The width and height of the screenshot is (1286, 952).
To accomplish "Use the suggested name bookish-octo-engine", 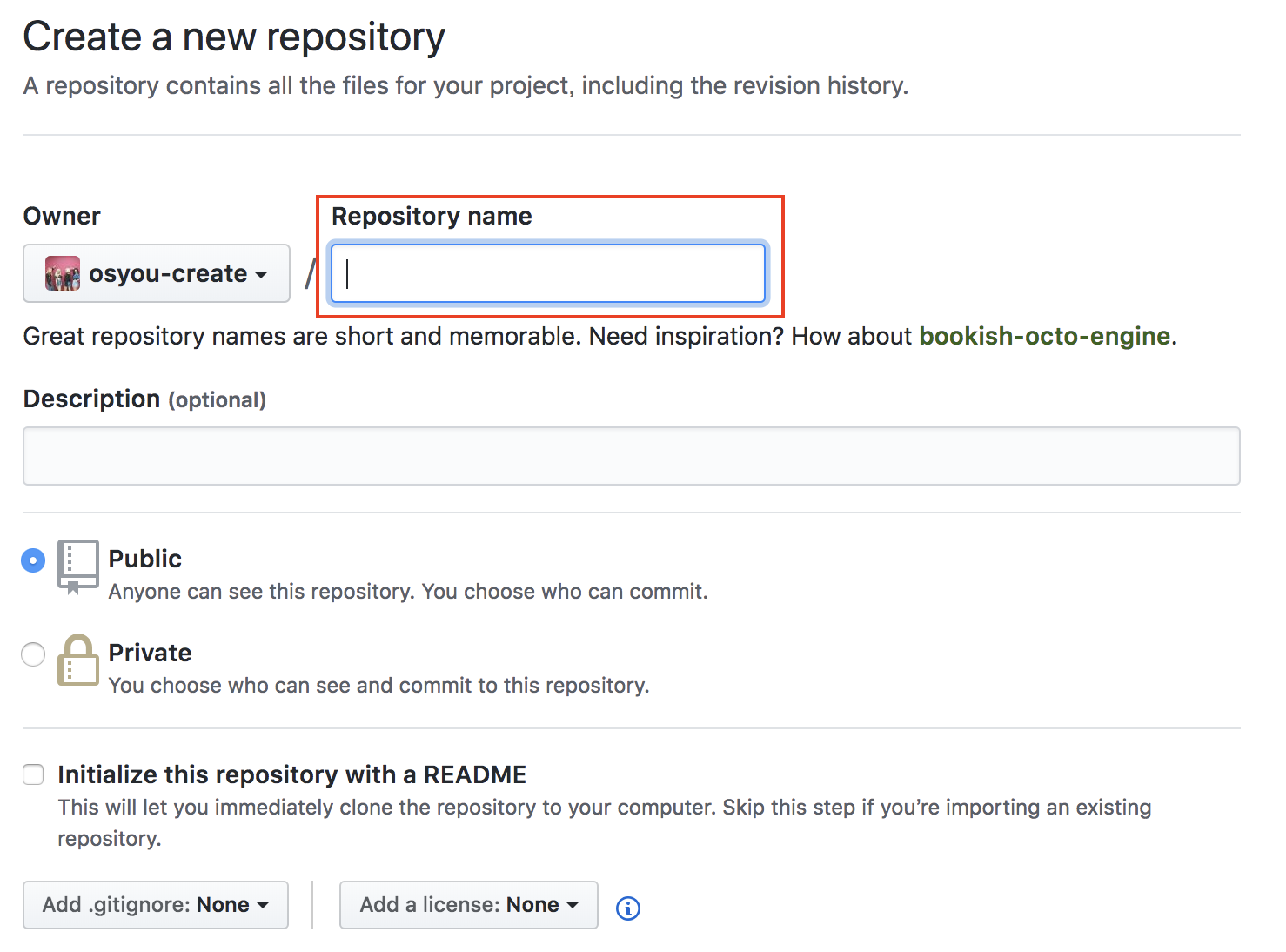I will (1044, 336).
